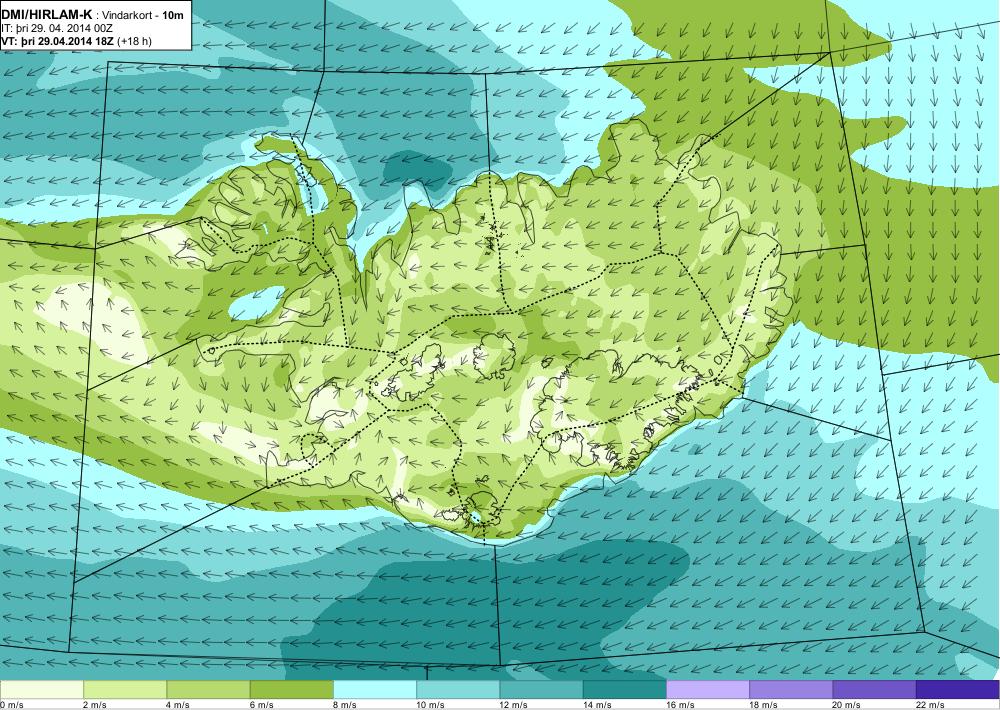
Task: Click the '12 m/s' legend label
Action: [x=514, y=705]
